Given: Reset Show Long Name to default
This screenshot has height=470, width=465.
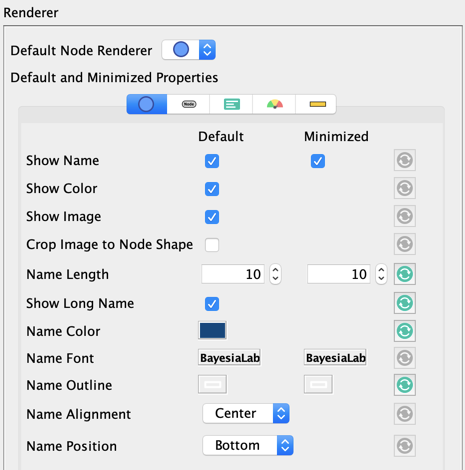Looking at the screenshot, I should pos(405,303).
